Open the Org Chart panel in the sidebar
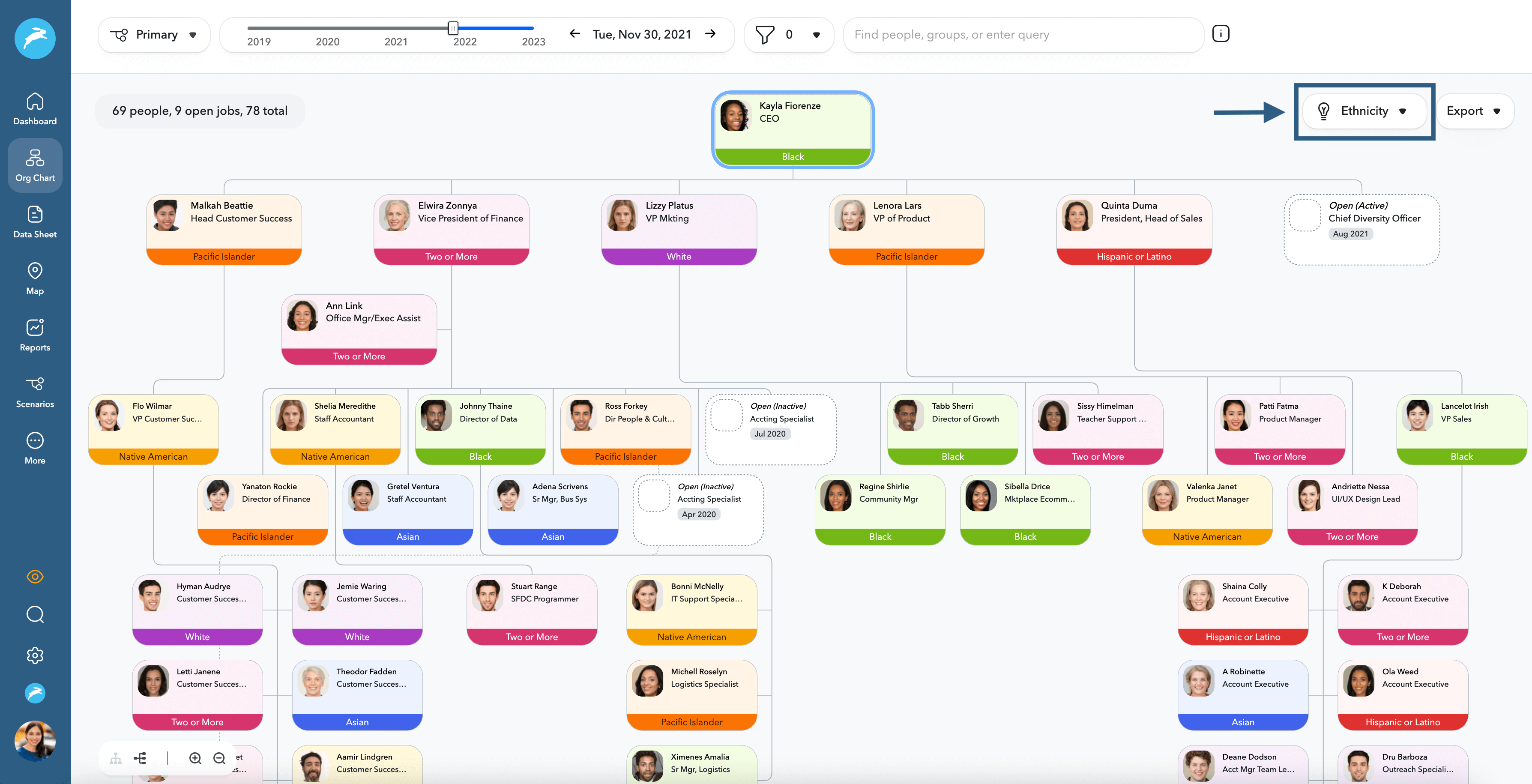 tap(35, 165)
